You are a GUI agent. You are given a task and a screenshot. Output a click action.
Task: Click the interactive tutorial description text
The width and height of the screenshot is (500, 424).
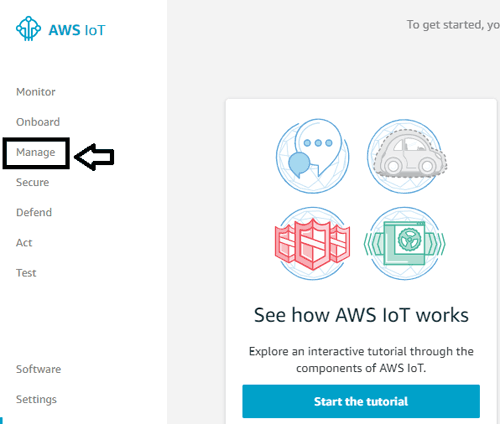[361, 360]
